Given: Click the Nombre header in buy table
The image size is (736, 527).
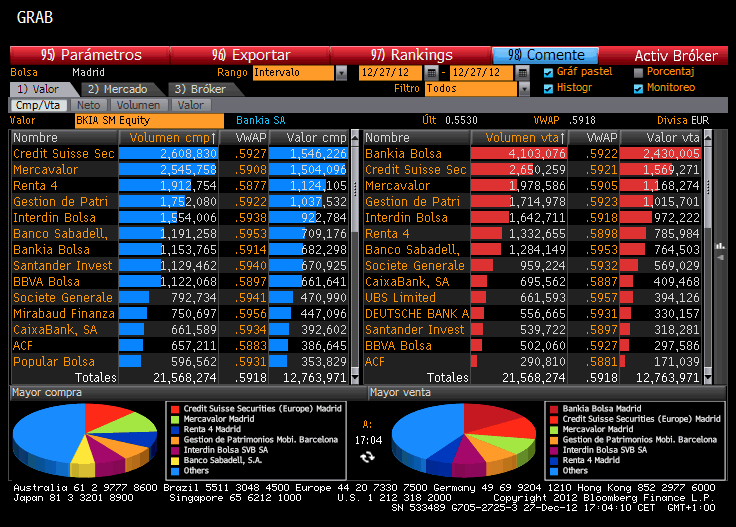Looking at the screenshot, I should point(64,137).
